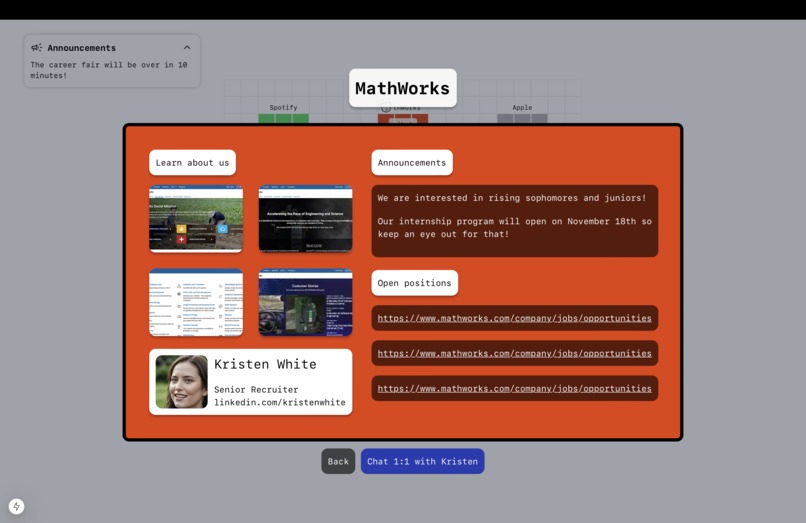Image resolution: width=806 pixels, height=523 pixels.
Task: Click the Announcements label in MathWorks card
Action: coord(412,163)
